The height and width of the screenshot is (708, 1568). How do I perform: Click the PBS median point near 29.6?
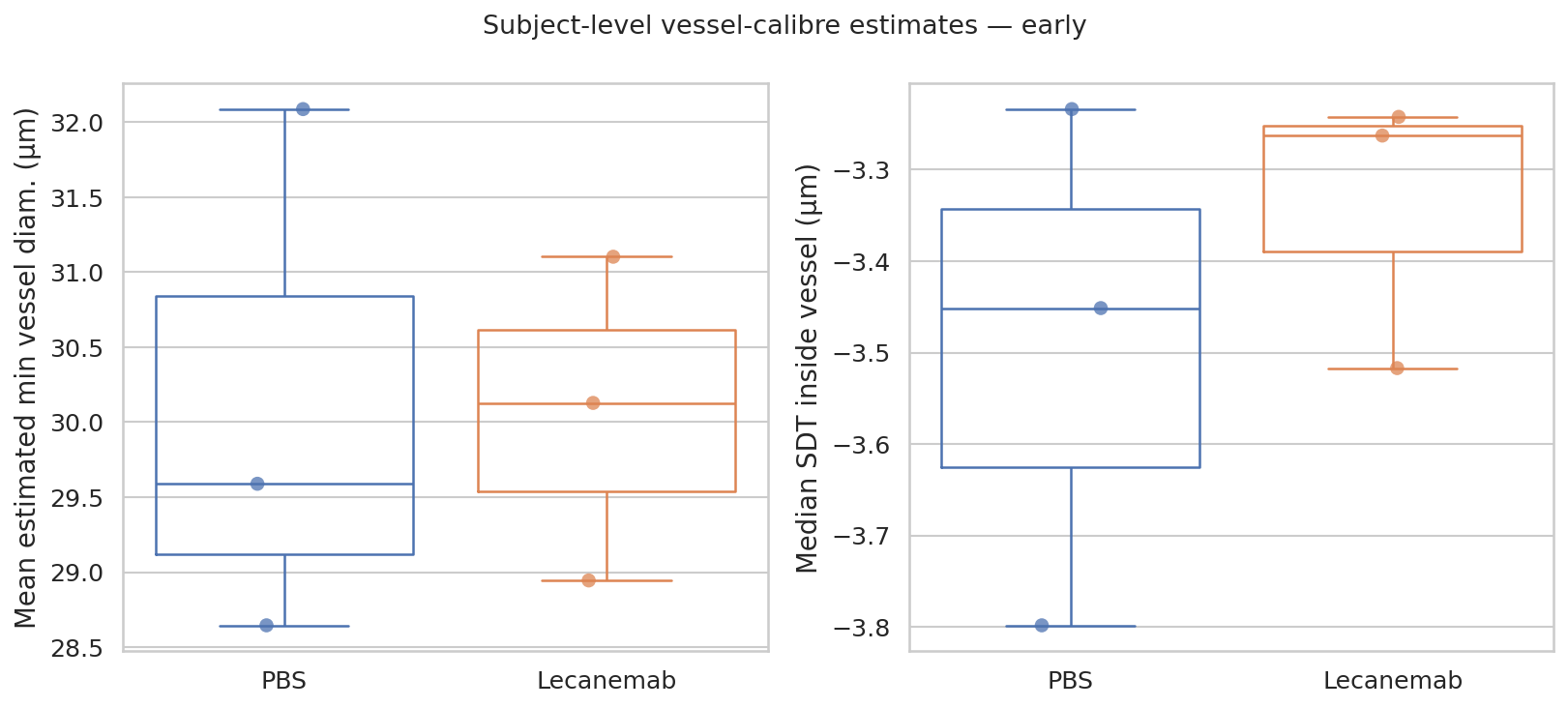(257, 484)
